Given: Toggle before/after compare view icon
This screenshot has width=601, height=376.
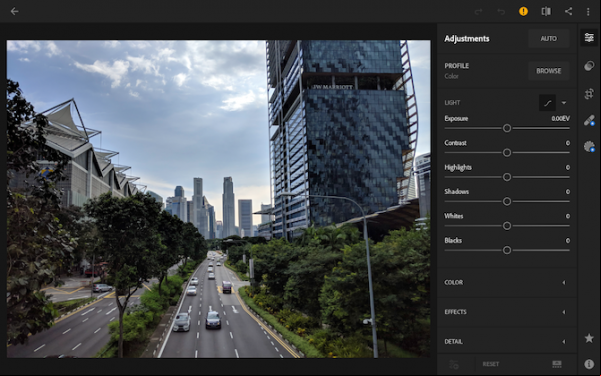Looking at the screenshot, I should (546, 11).
